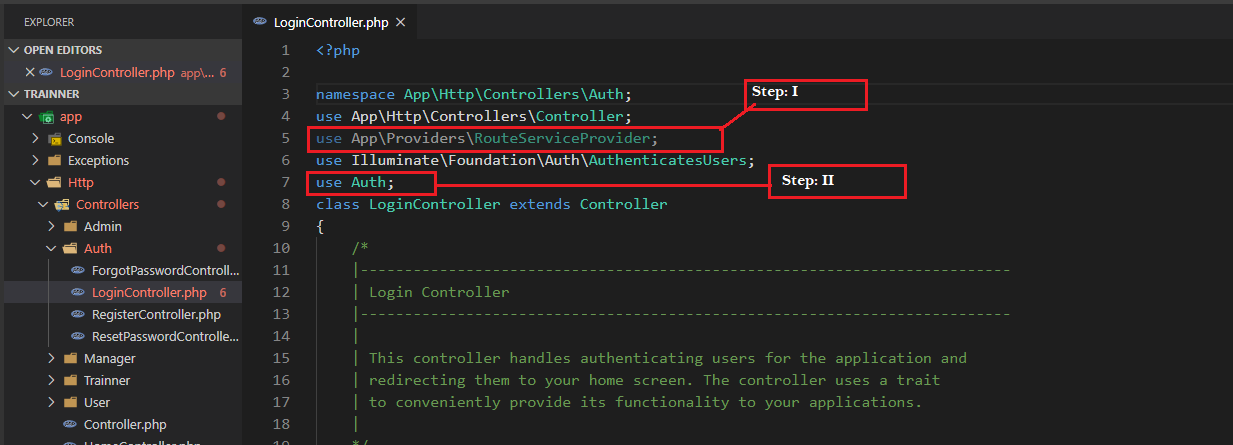
Task: Click the Http folder icon
Action: pos(54,183)
